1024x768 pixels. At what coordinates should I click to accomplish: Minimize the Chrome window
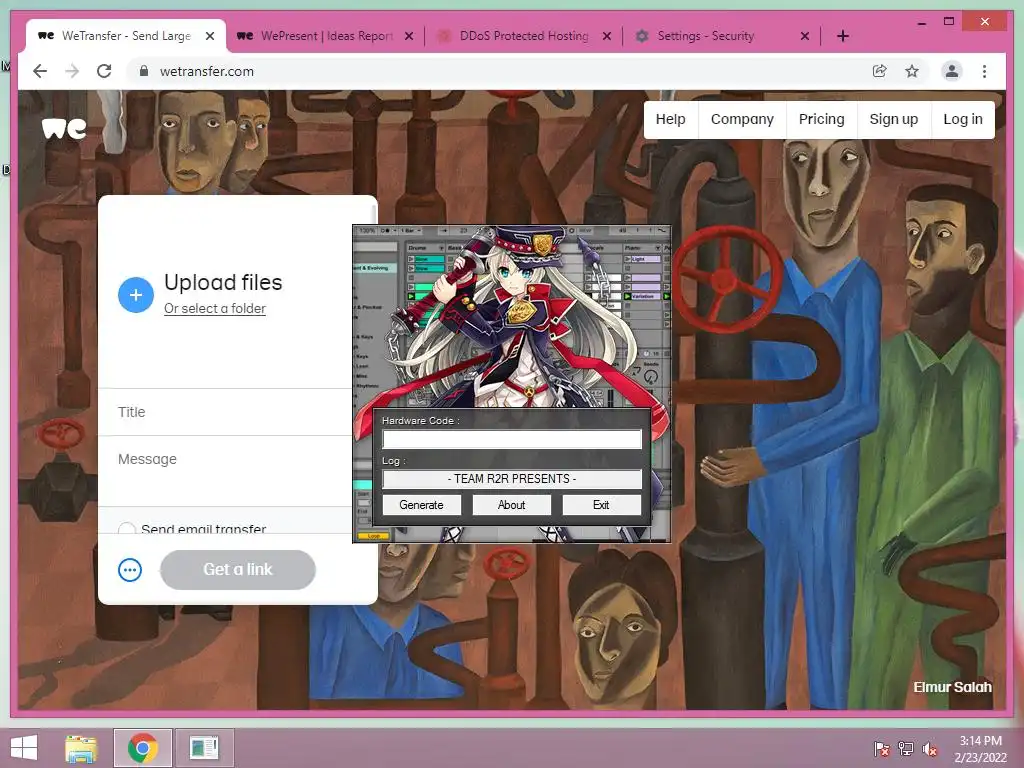point(921,22)
